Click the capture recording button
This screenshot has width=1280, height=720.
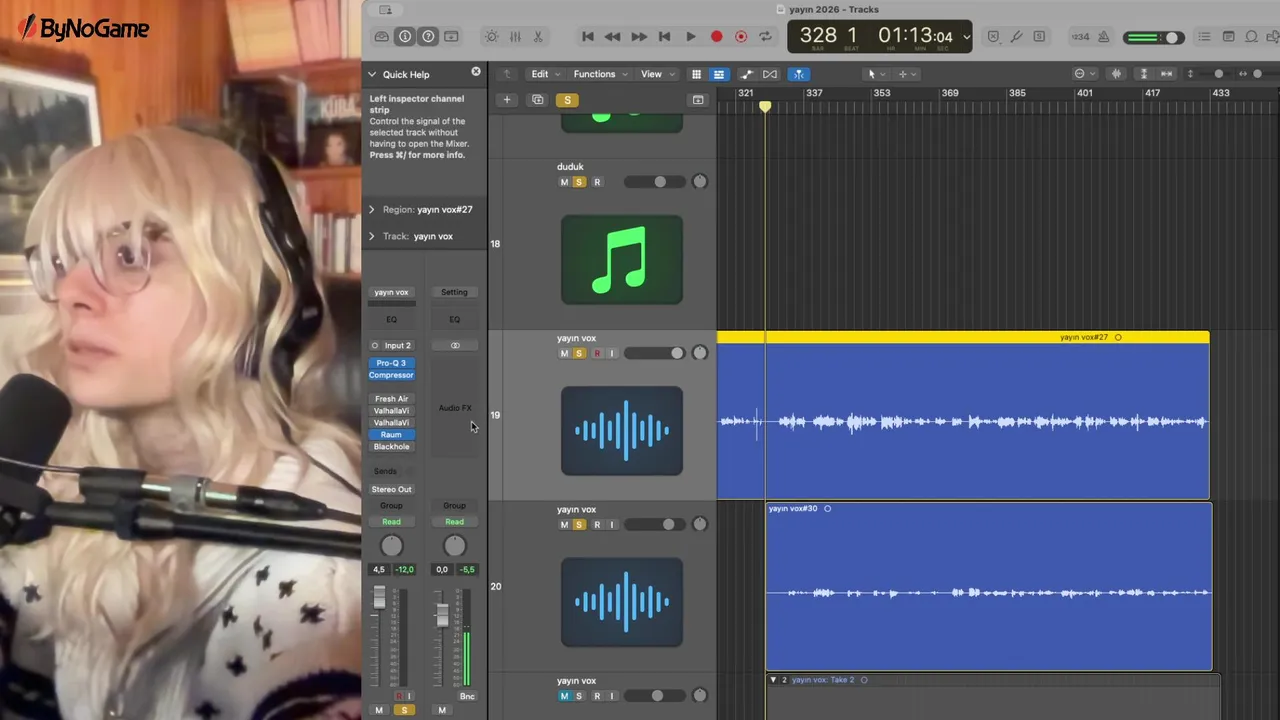pyautogui.click(x=741, y=37)
